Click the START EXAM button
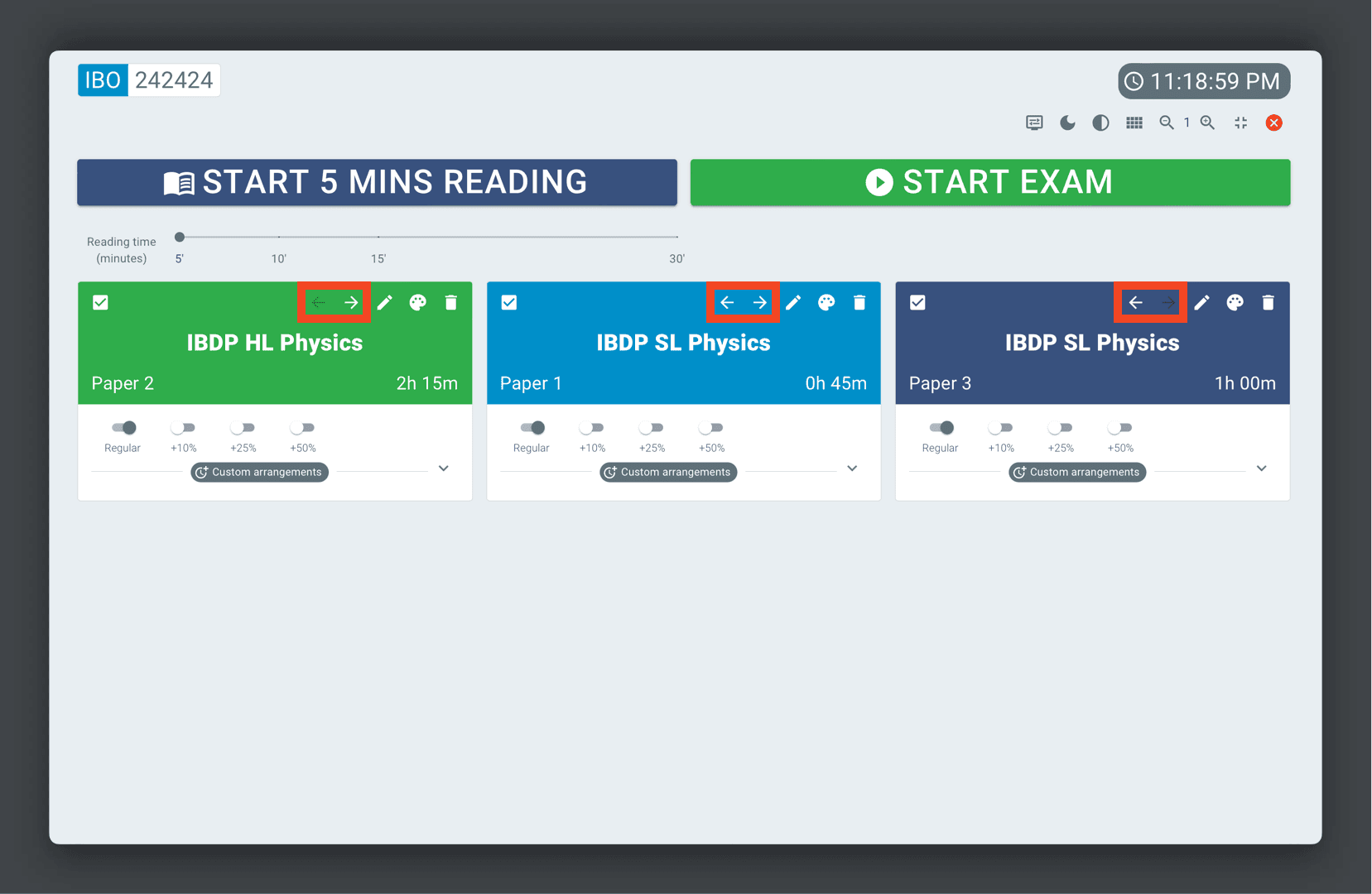This screenshot has width=1372, height=894. [x=990, y=182]
